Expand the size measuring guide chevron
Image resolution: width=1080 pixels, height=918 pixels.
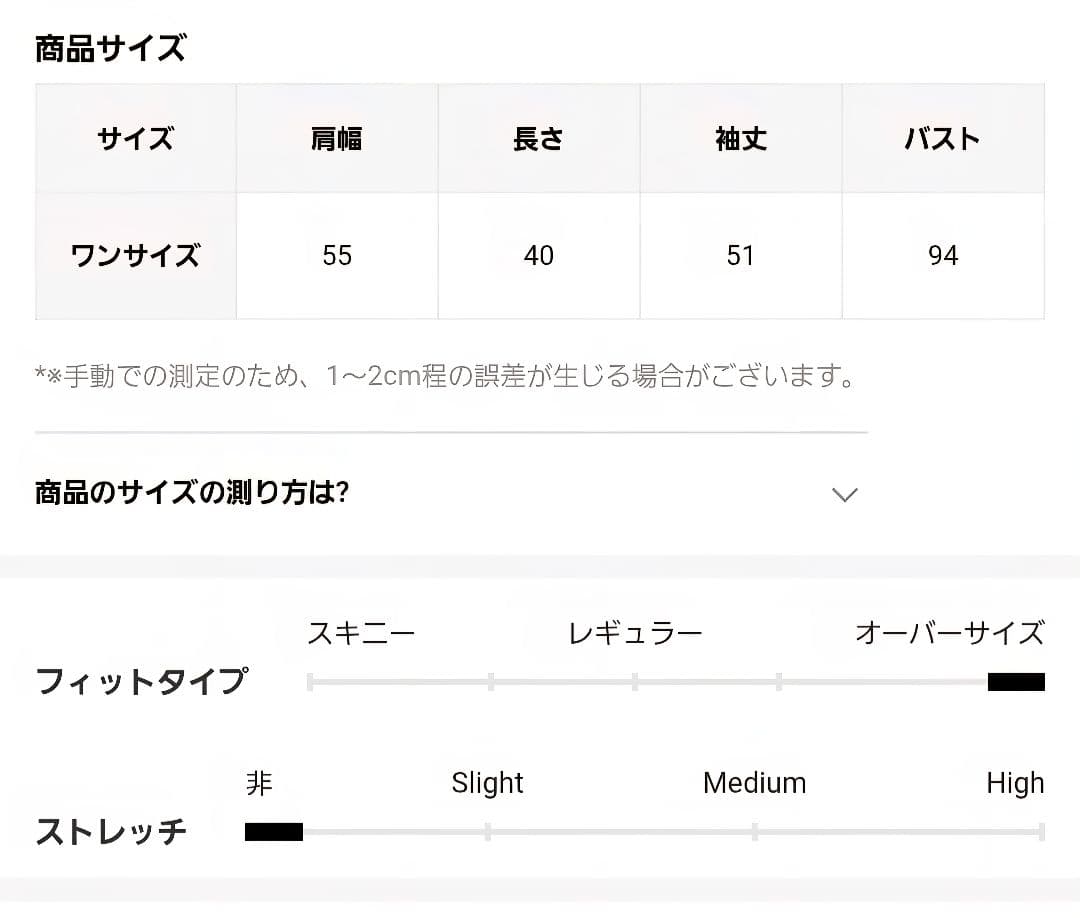click(845, 494)
